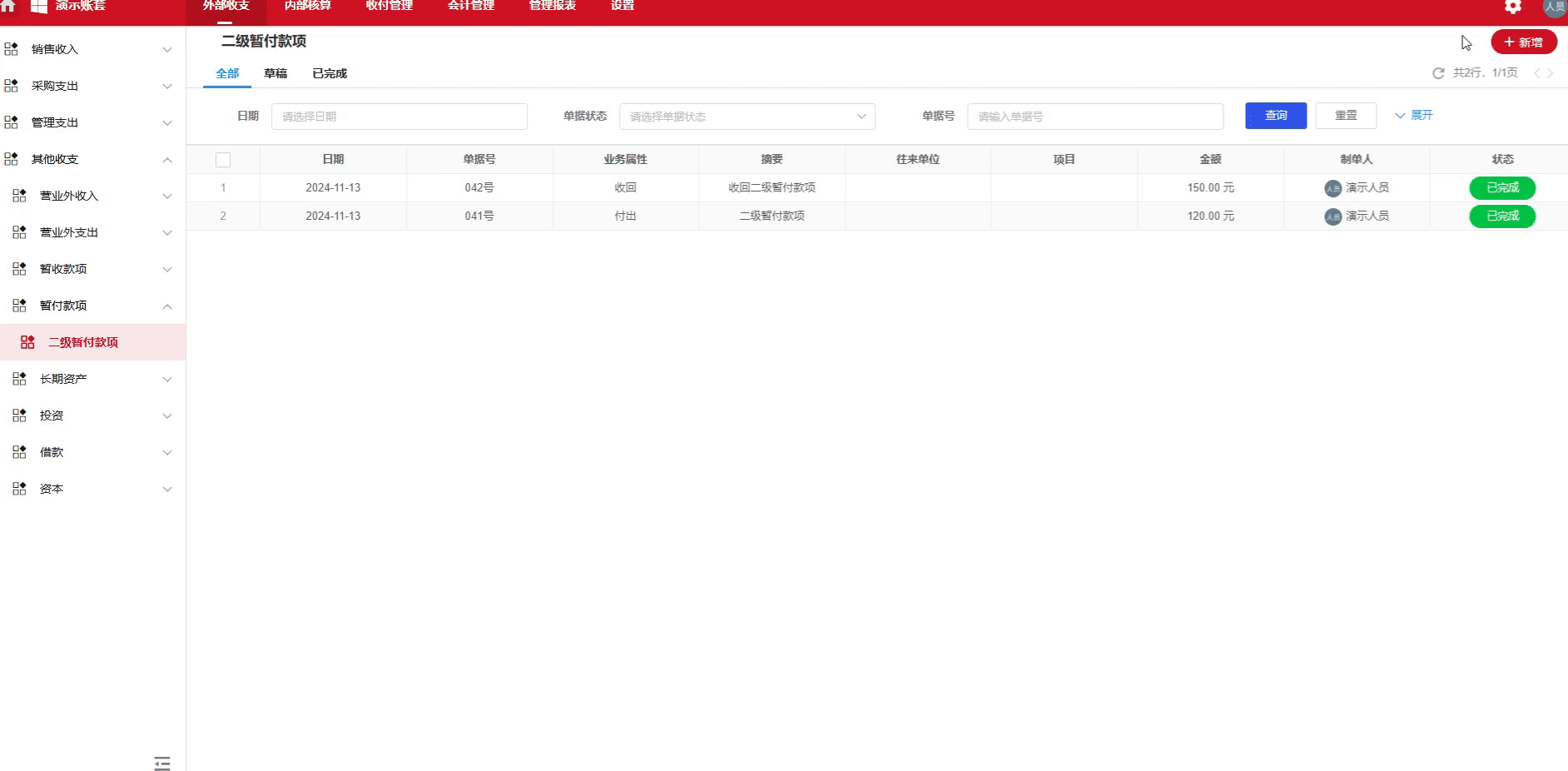This screenshot has height=771, width=1568.
Task: Open the settings gear icon
Action: [1513, 7]
